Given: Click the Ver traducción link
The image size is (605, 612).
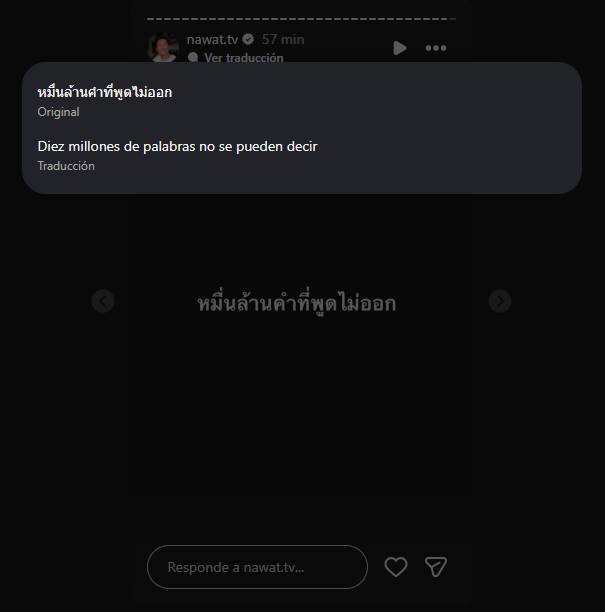Looking at the screenshot, I should (x=244, y=58).
